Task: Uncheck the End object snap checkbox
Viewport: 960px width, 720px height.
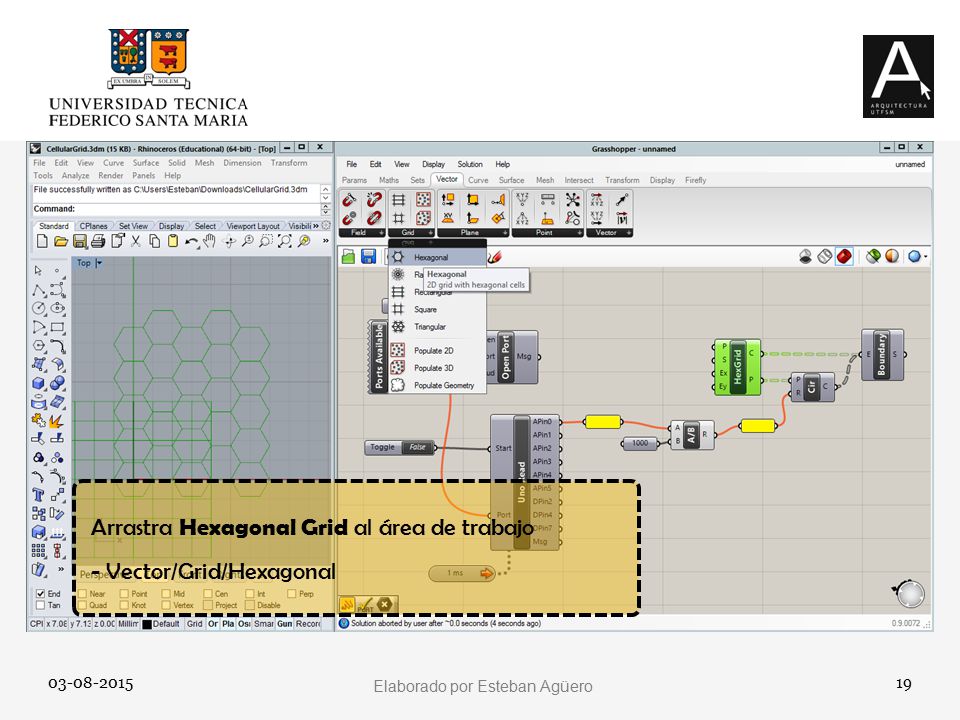Action: [x=40, y=593]
